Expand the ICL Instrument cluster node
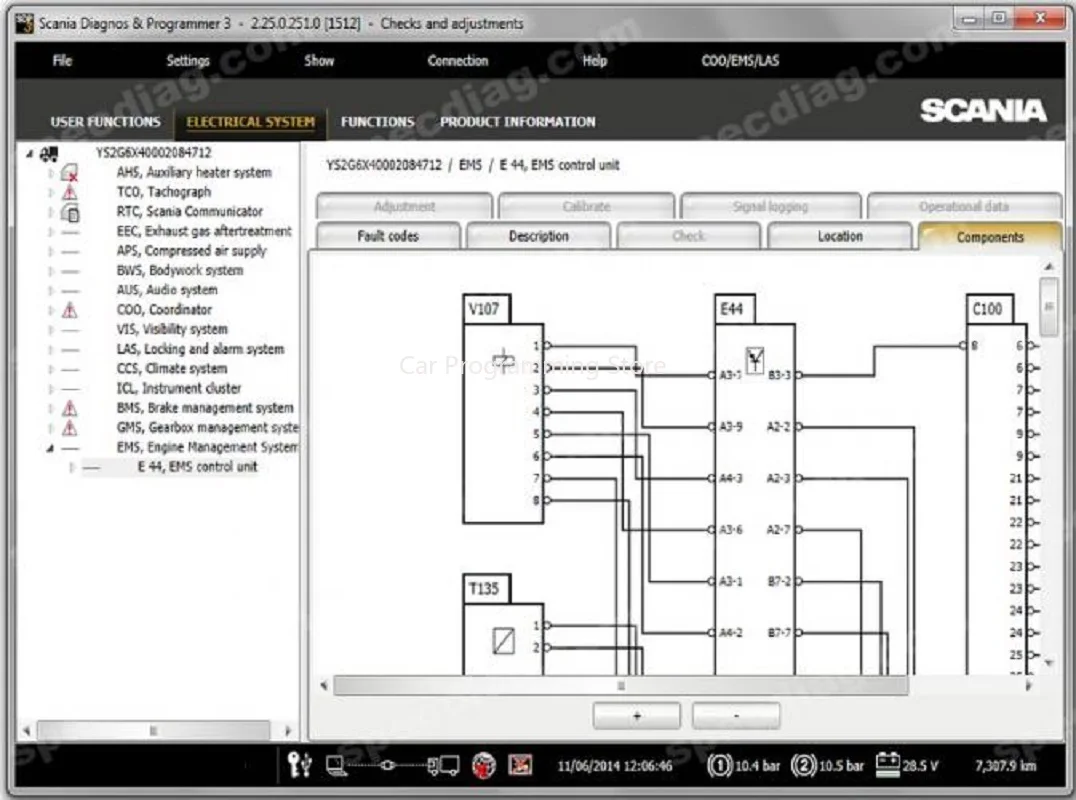 click(51, 389)
